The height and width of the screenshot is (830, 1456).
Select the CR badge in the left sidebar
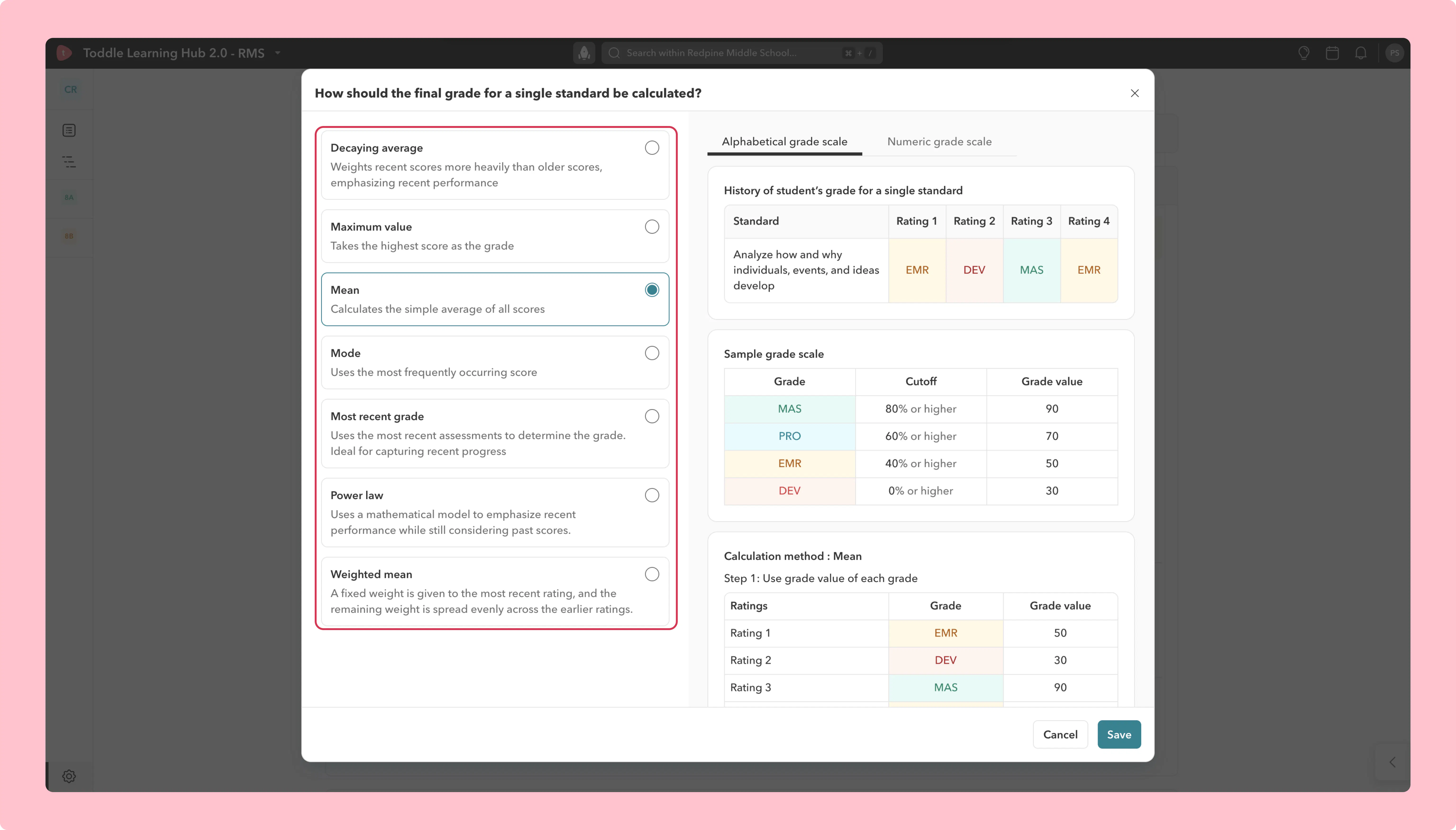pyautogui.click(x=70, y=90)
